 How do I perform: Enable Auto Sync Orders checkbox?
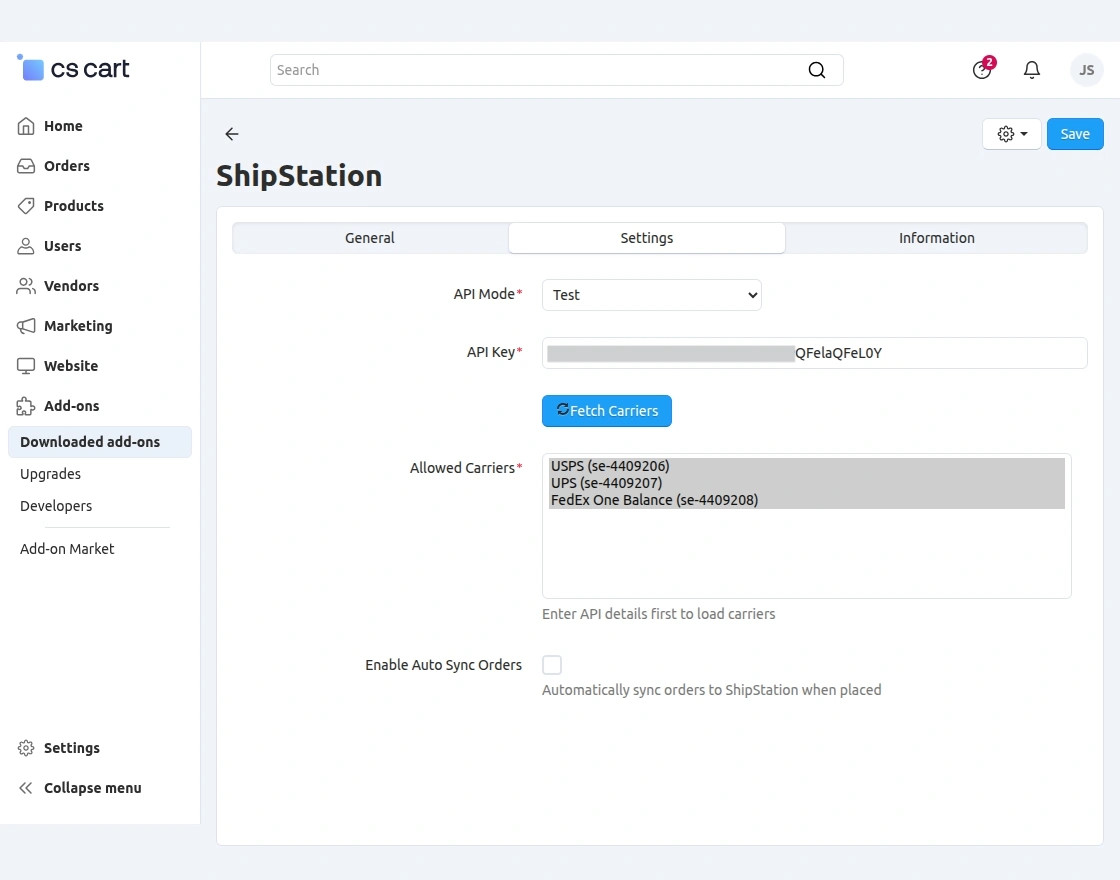tap(552, 665)
